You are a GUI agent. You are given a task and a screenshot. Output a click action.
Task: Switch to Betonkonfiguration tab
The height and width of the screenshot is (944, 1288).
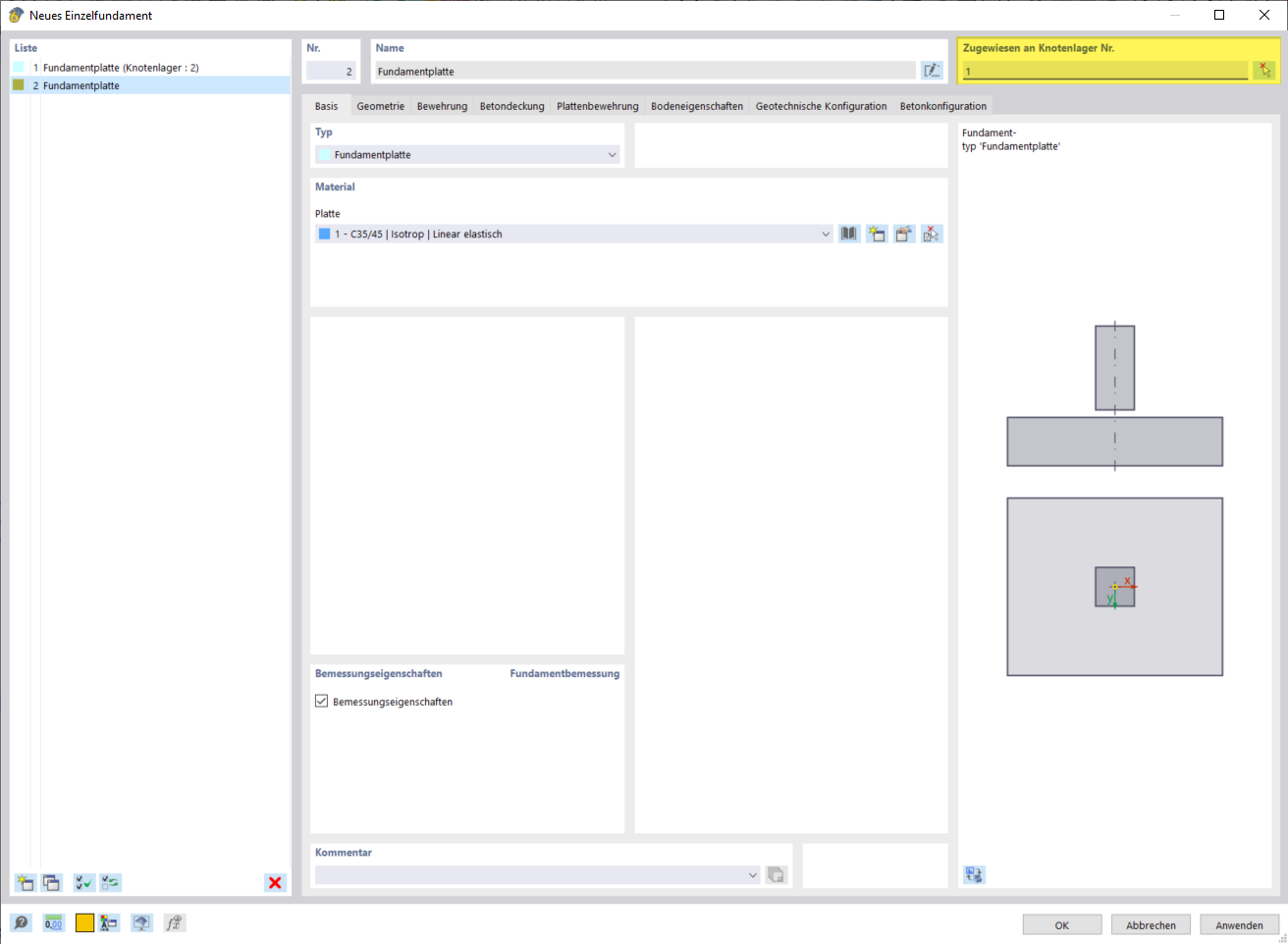coord(942,106)
